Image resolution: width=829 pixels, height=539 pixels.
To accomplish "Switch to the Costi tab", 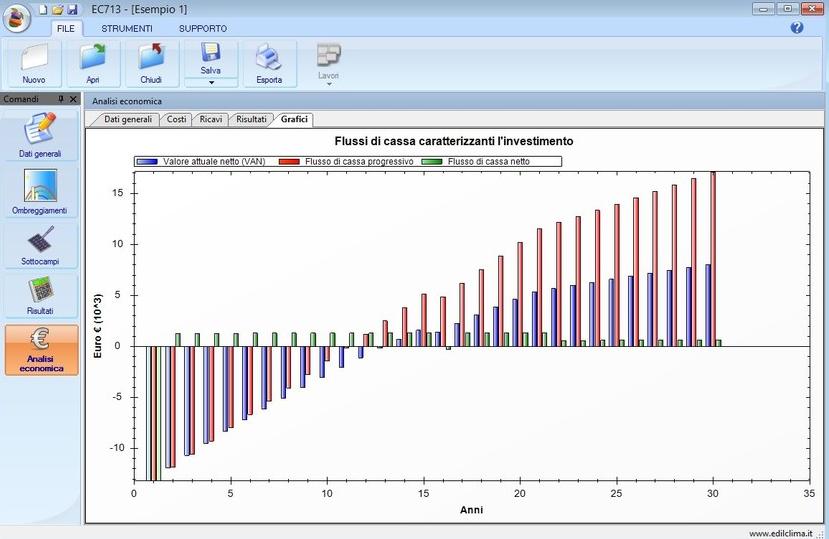I will pyautogui.click(x=176, y=119).
